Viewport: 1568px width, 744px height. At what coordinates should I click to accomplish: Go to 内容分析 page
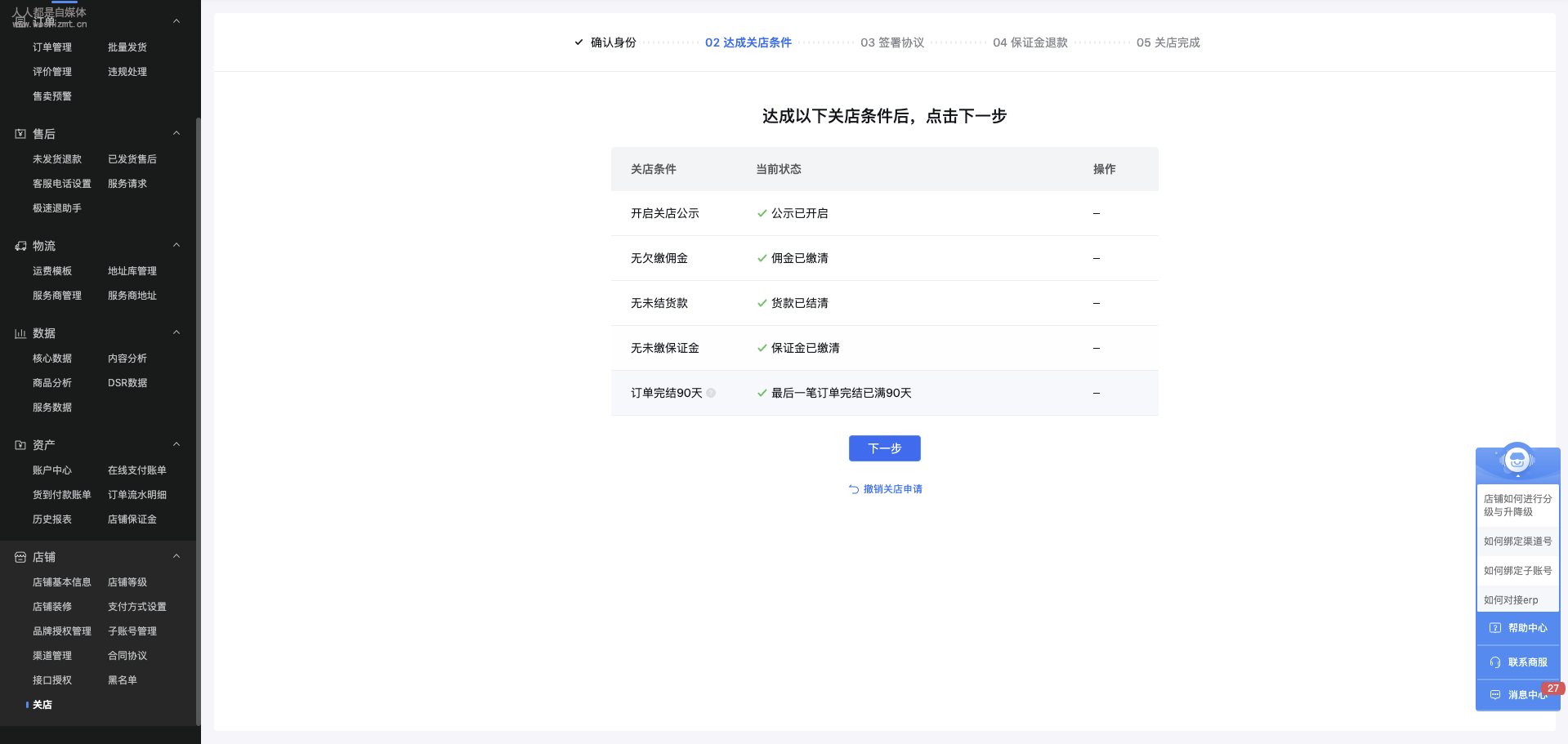[127, 359]
